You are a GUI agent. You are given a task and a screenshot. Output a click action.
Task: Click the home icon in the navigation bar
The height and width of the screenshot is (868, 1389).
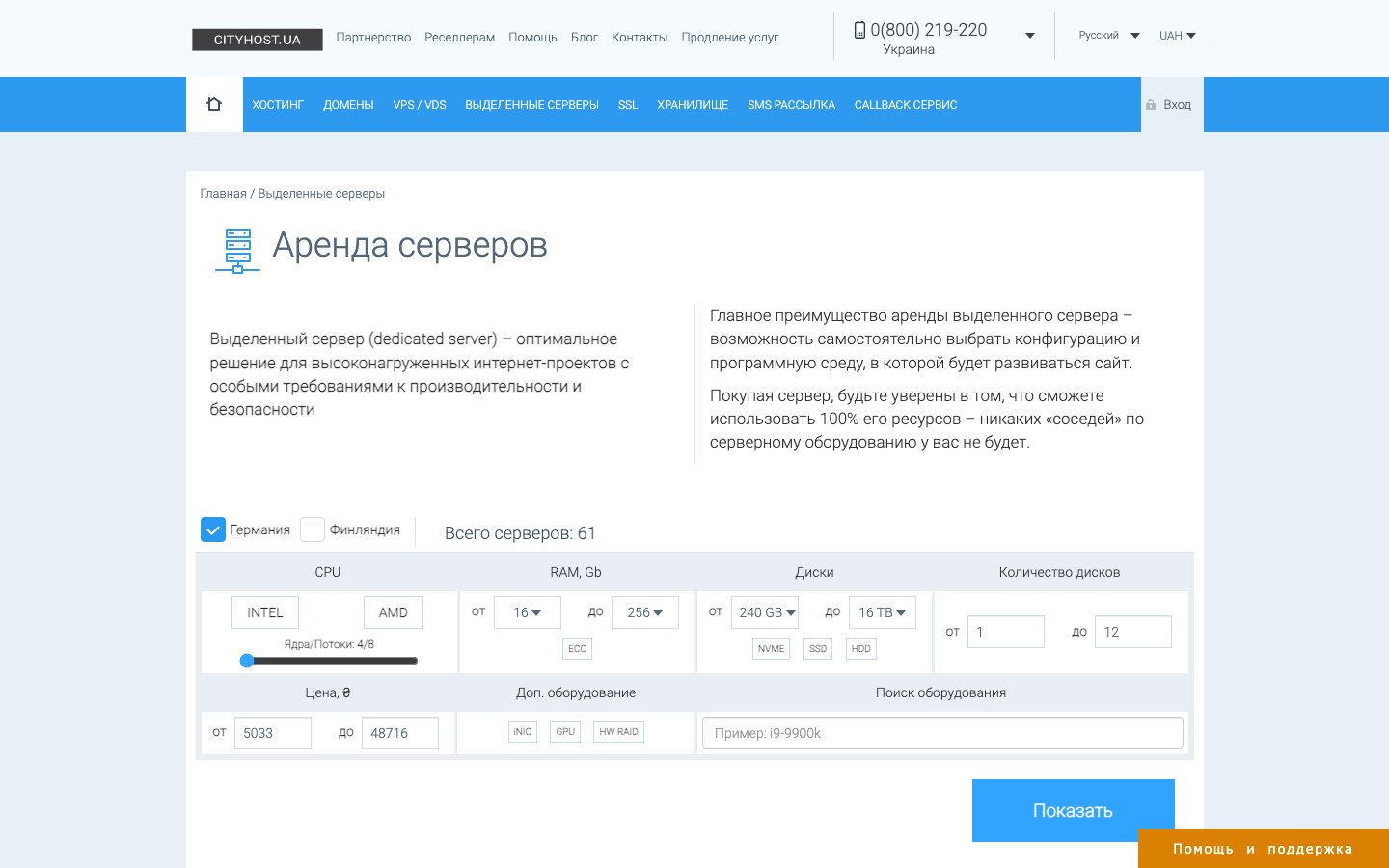(214, 104)
